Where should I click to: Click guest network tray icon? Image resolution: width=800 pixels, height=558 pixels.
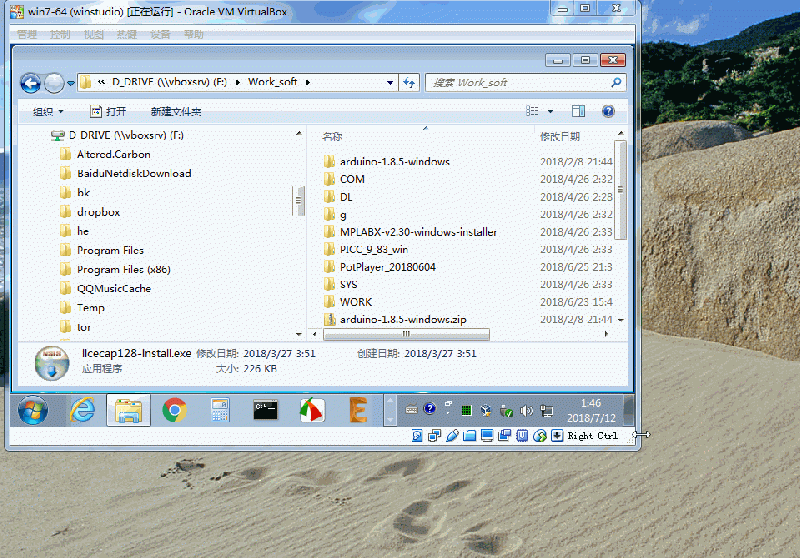546,411
